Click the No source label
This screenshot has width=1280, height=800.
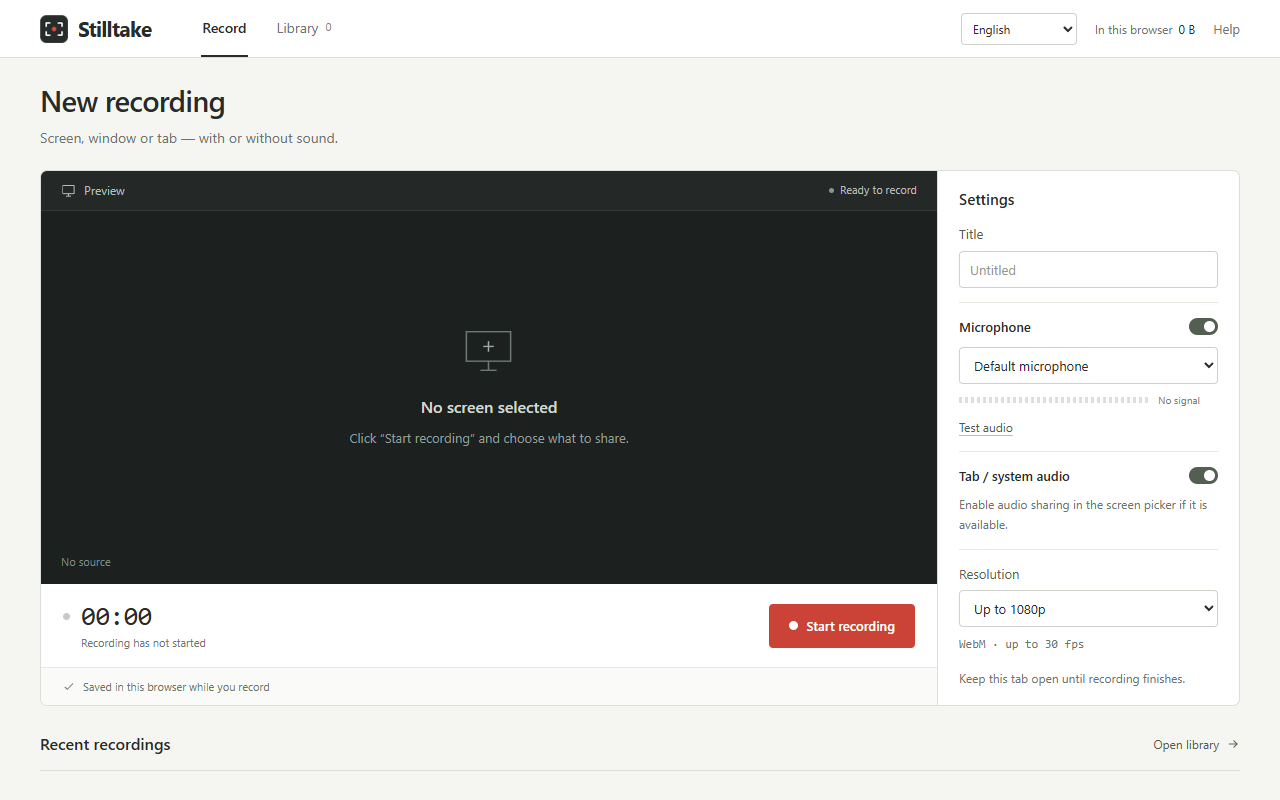tap(86, 562)
